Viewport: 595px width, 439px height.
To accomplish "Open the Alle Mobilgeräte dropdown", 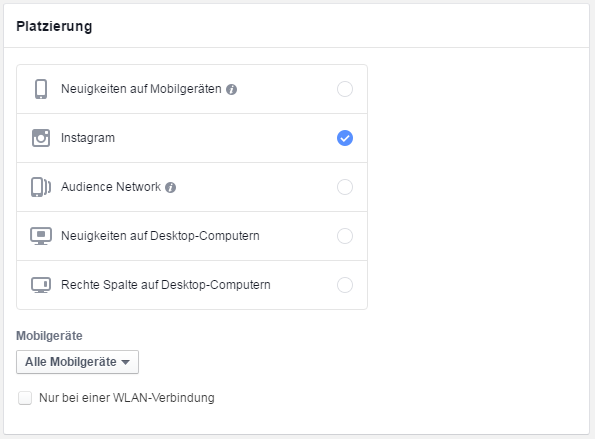I will (77, 362).
